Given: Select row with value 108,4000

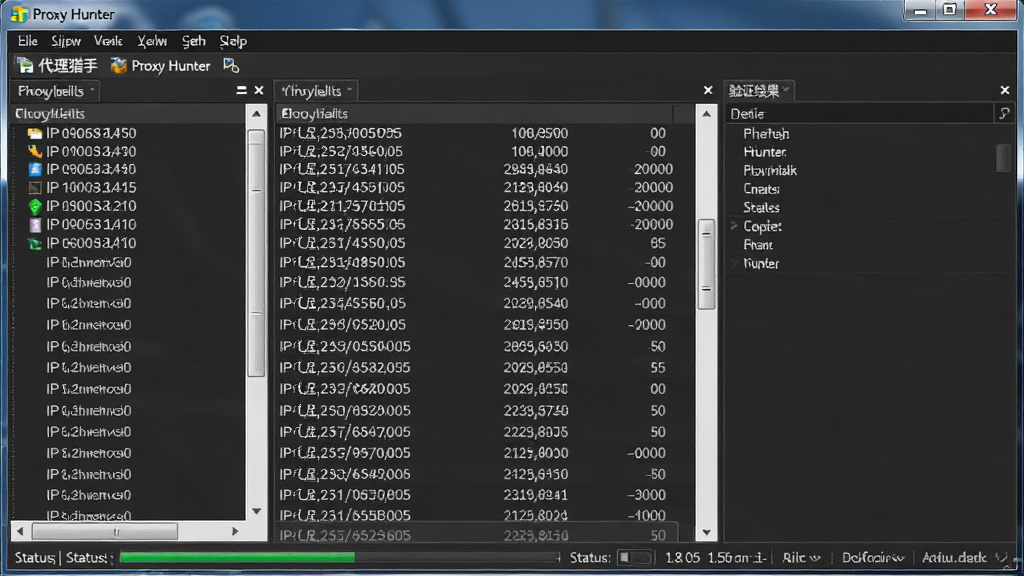Looking at the screenshot, I should 485,152.
